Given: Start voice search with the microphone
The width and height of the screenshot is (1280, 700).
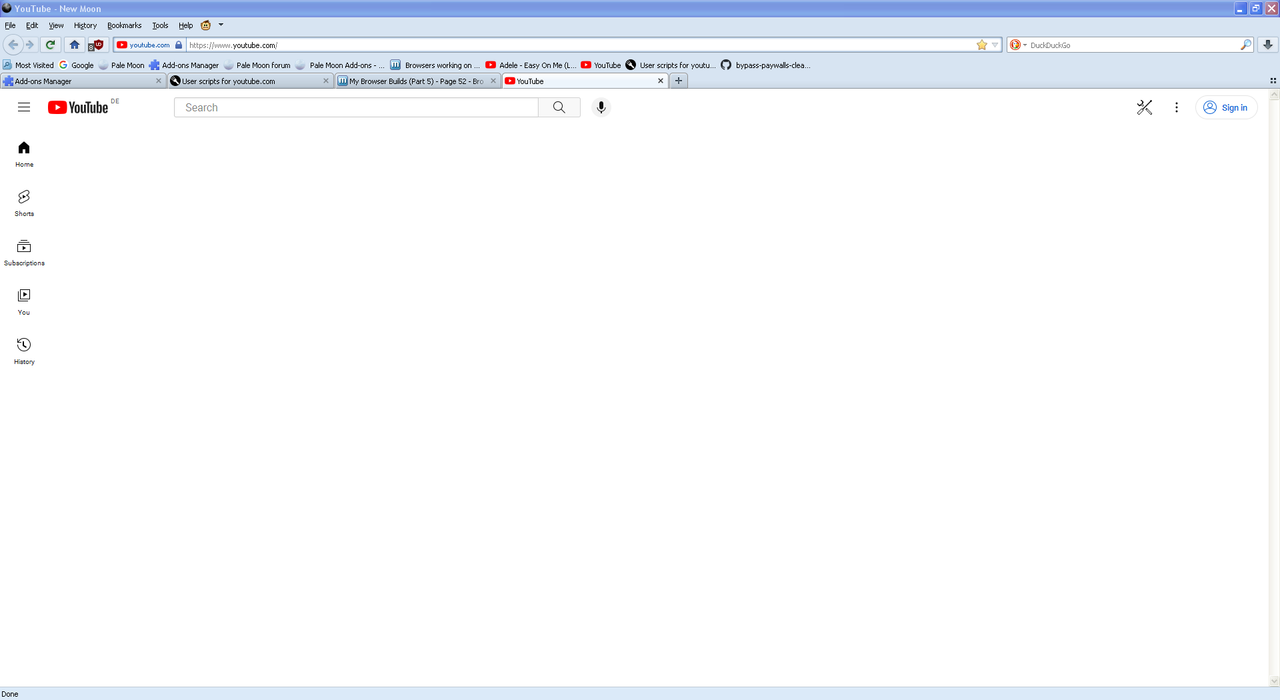Looking at the screenshot, I should pyautogui.click(x=601, y=107).
